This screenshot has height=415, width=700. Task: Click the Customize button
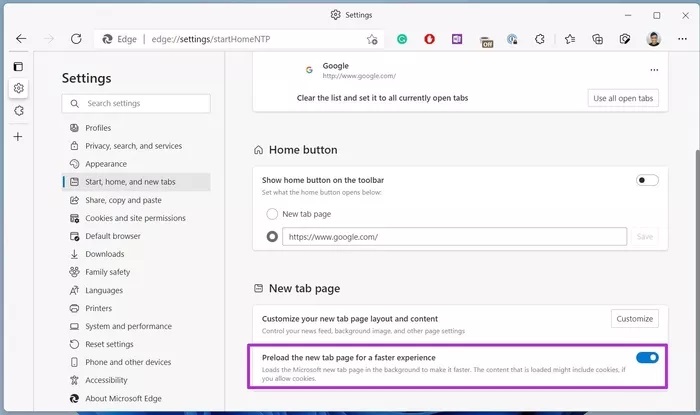coord(634,318)
